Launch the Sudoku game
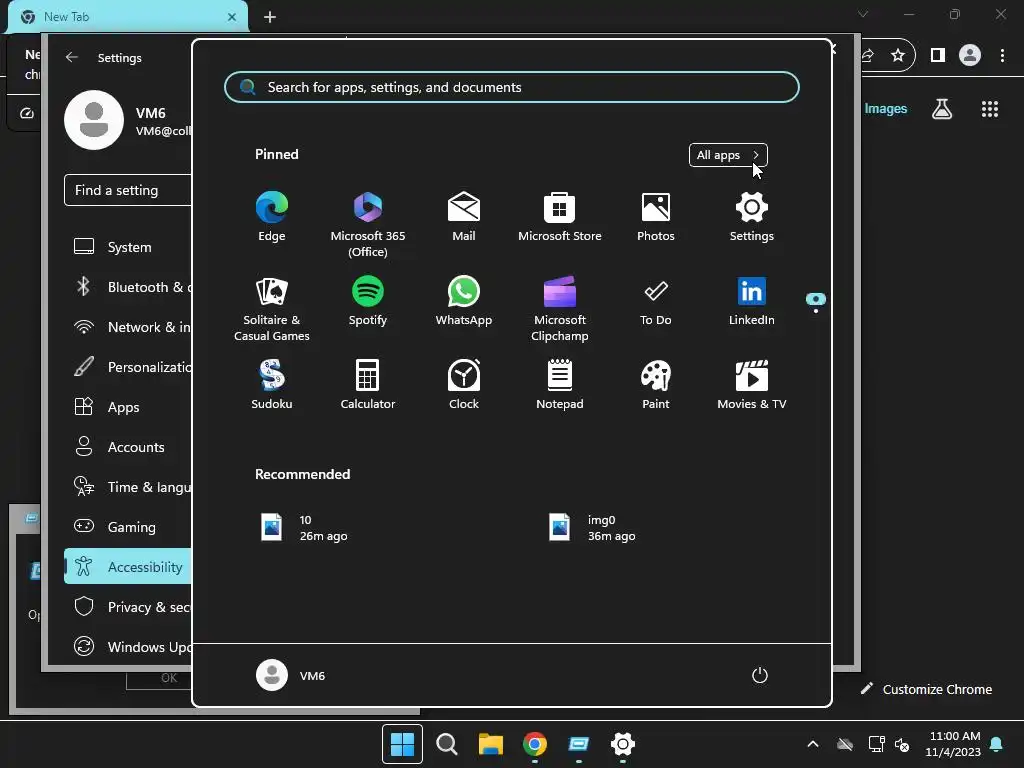The width and height of the screenshot is (1024, 768). click(272, 385)
